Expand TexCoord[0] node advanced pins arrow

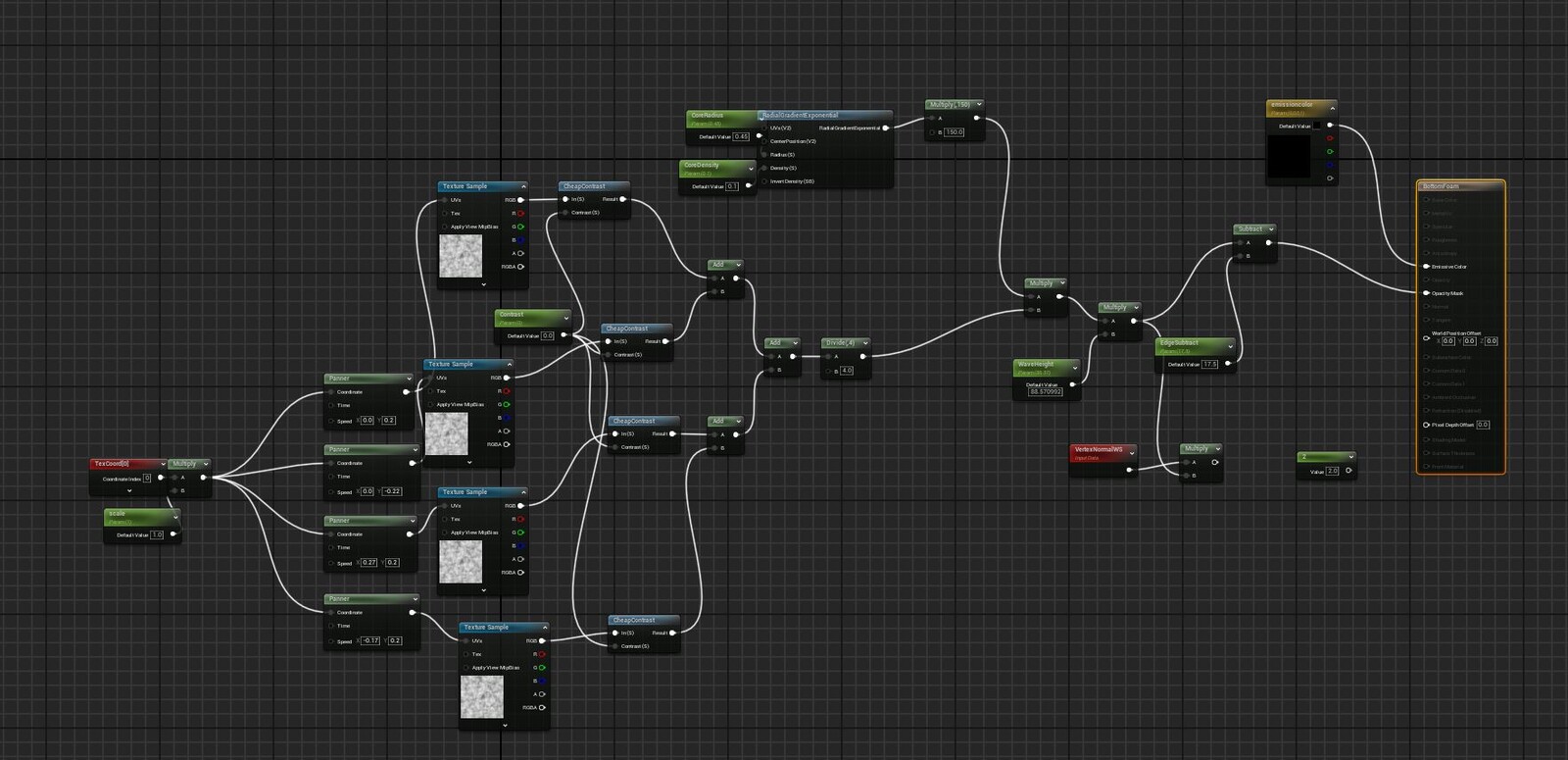pos(128,490)
